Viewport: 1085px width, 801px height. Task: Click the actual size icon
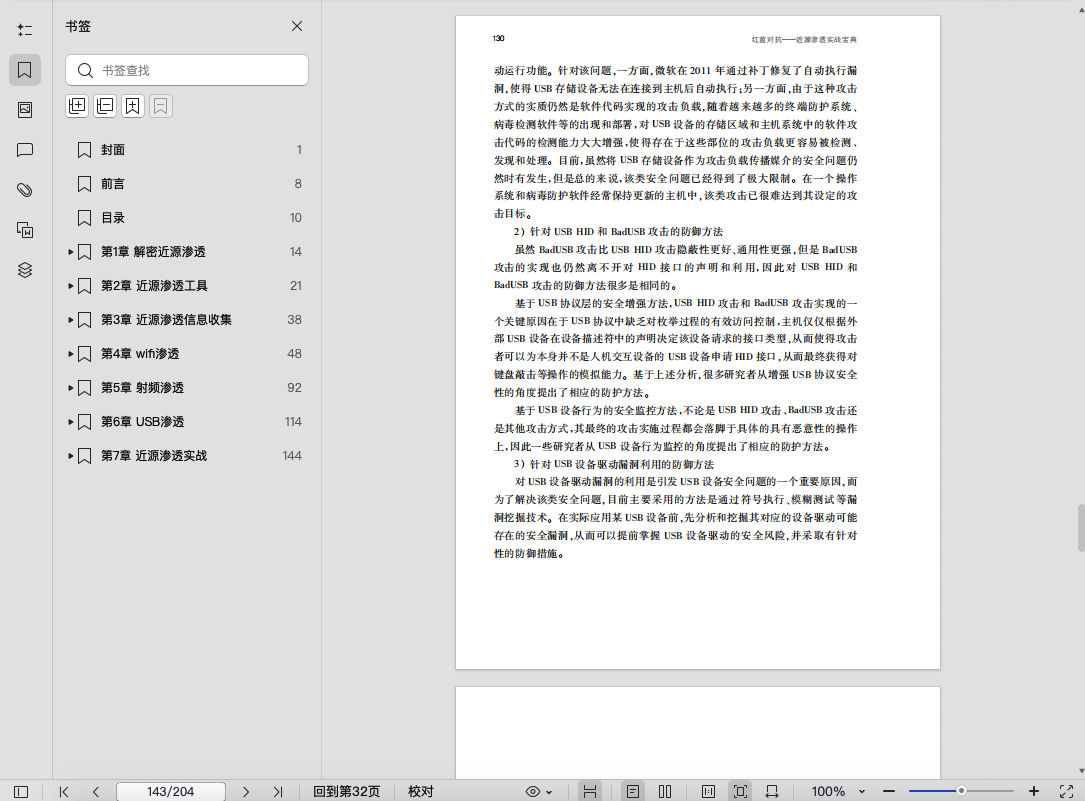708,791
